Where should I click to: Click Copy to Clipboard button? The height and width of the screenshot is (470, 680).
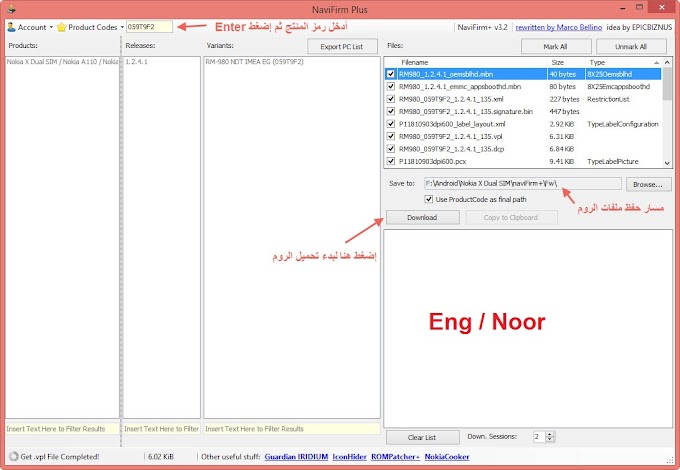pos(511,217)
